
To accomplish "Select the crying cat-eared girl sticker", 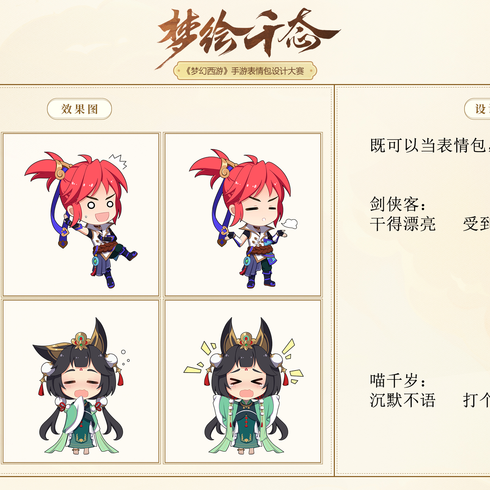I will (x=243, y=381).
